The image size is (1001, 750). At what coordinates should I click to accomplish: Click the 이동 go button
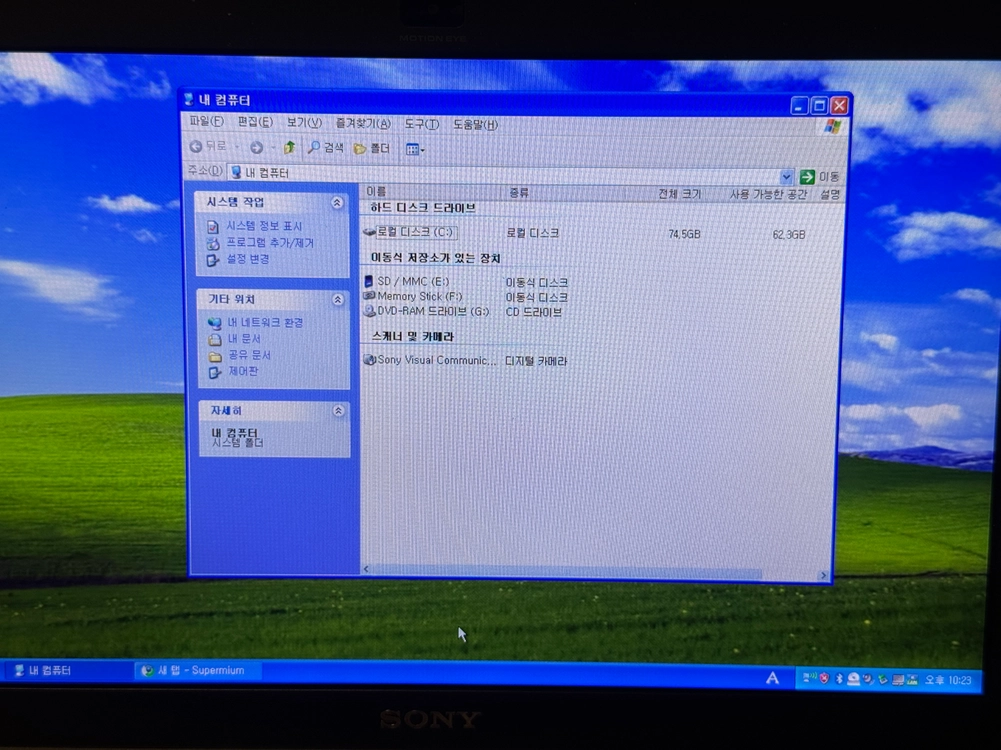tap(819, 177)
